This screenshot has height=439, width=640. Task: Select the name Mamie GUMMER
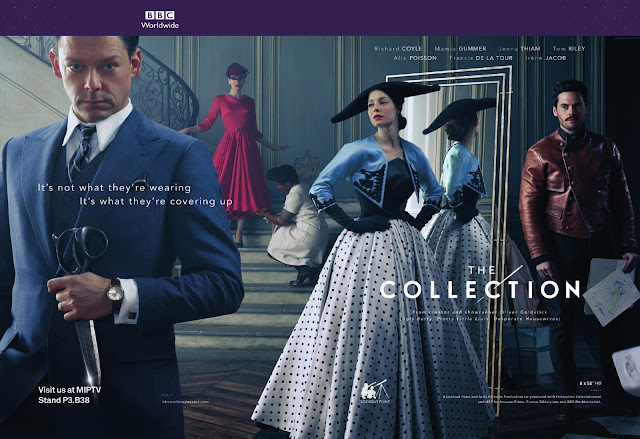click(460, 49)
